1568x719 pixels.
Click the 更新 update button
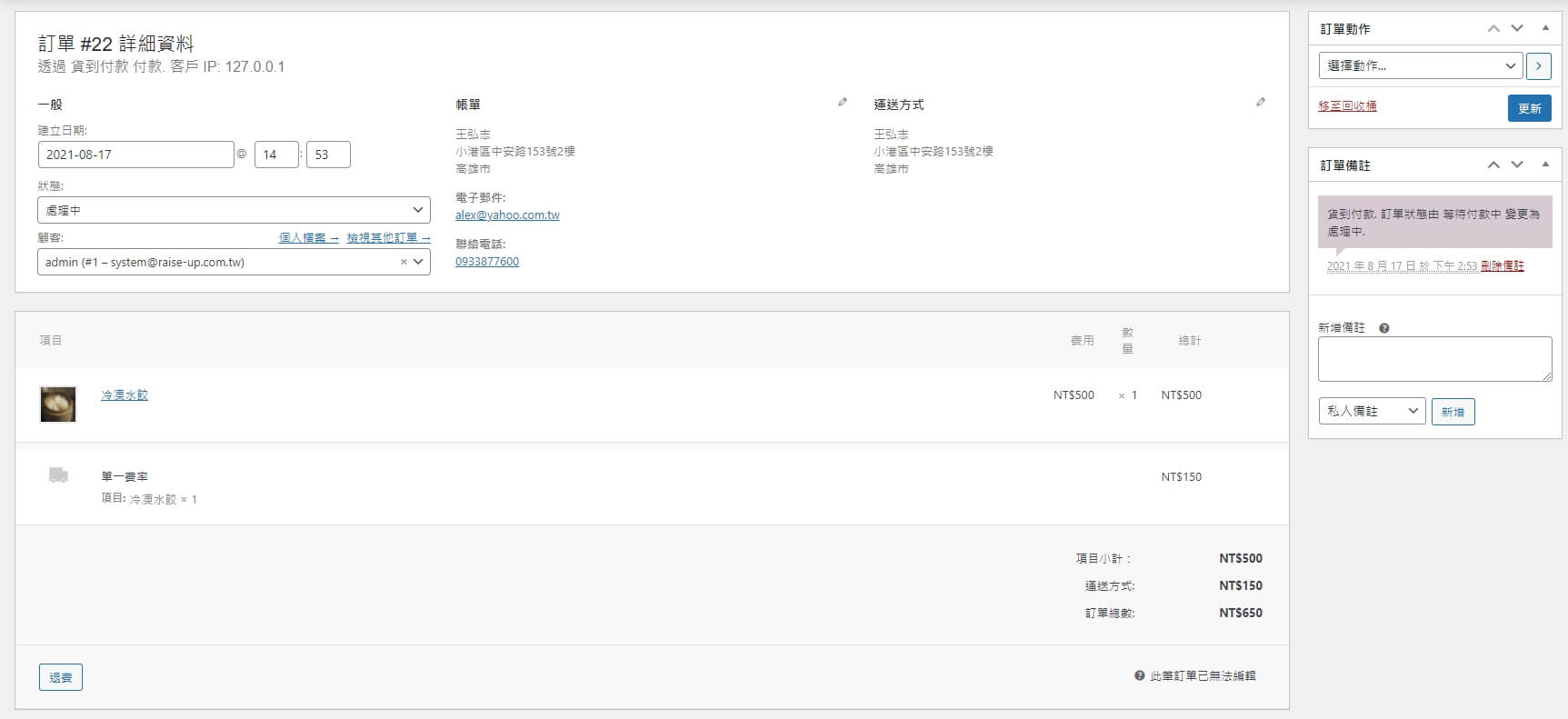pyautogui.click(x=1529, y=108)
